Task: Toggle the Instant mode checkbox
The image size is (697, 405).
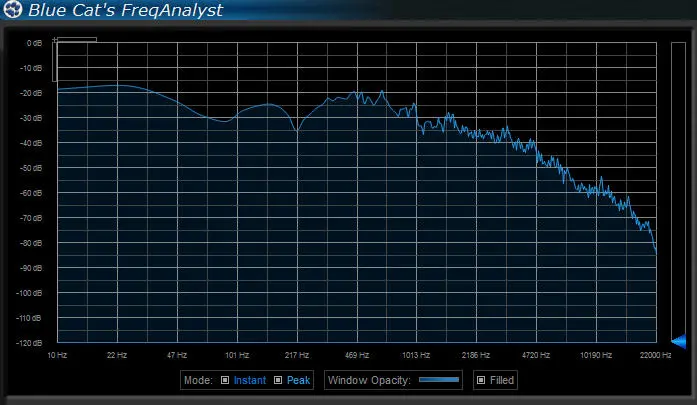Action: (x=225, y=380)
